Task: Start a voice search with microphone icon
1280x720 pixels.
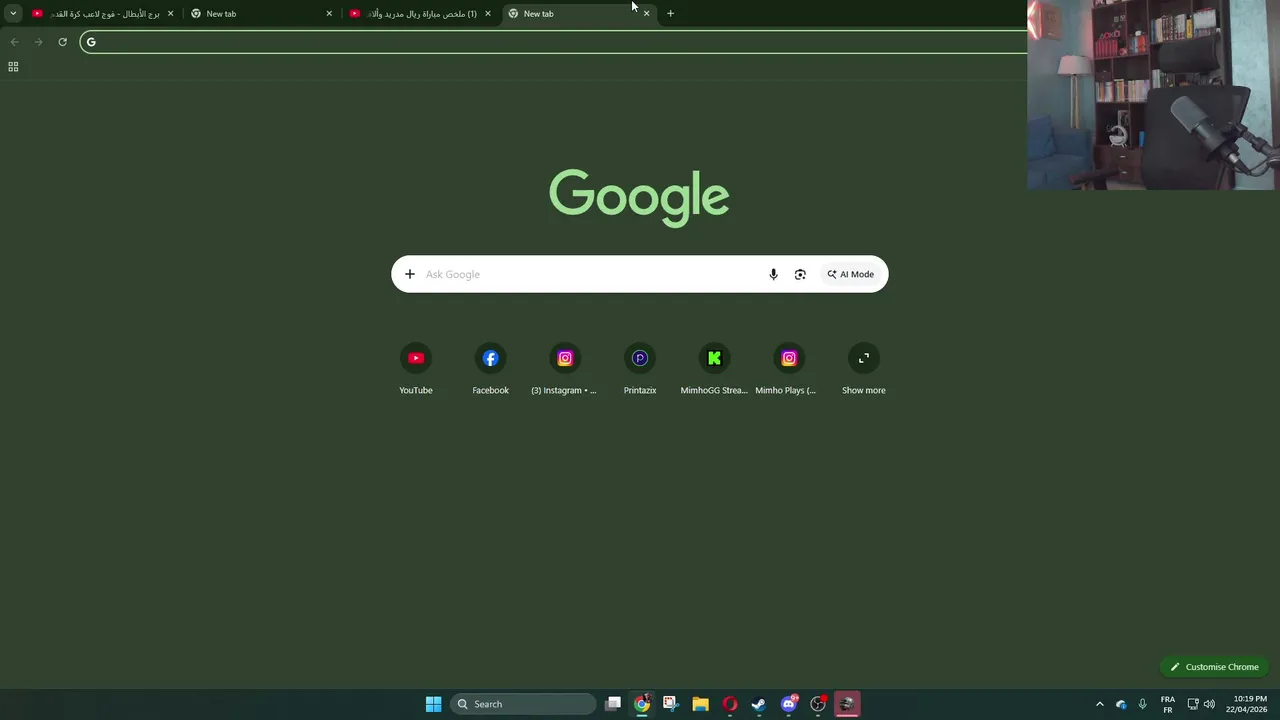Action: tap(773, 274)
